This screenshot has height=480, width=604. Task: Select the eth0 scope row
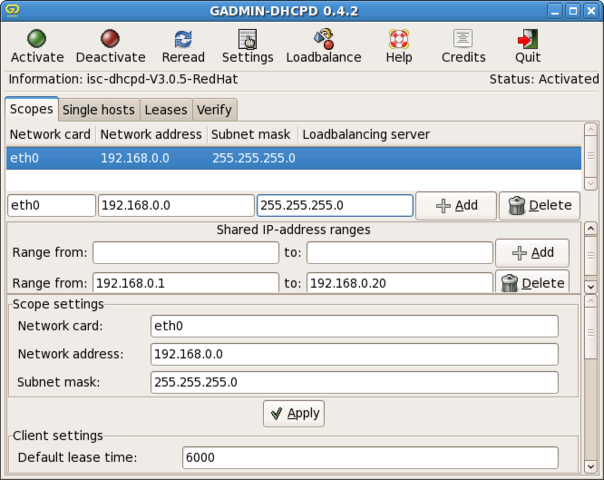click(x=294, y=158)
